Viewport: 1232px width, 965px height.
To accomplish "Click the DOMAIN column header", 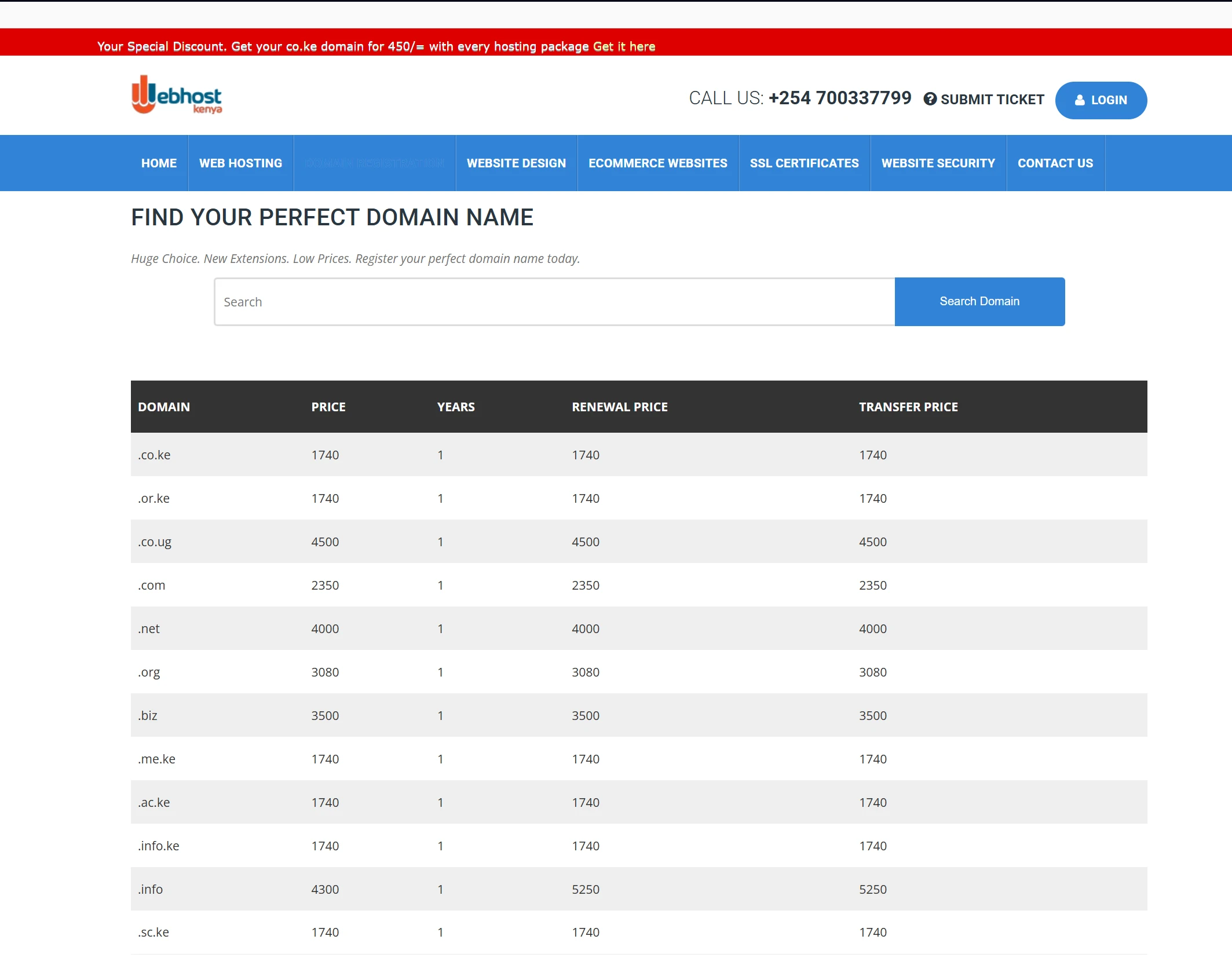I will tap(164, 407).
